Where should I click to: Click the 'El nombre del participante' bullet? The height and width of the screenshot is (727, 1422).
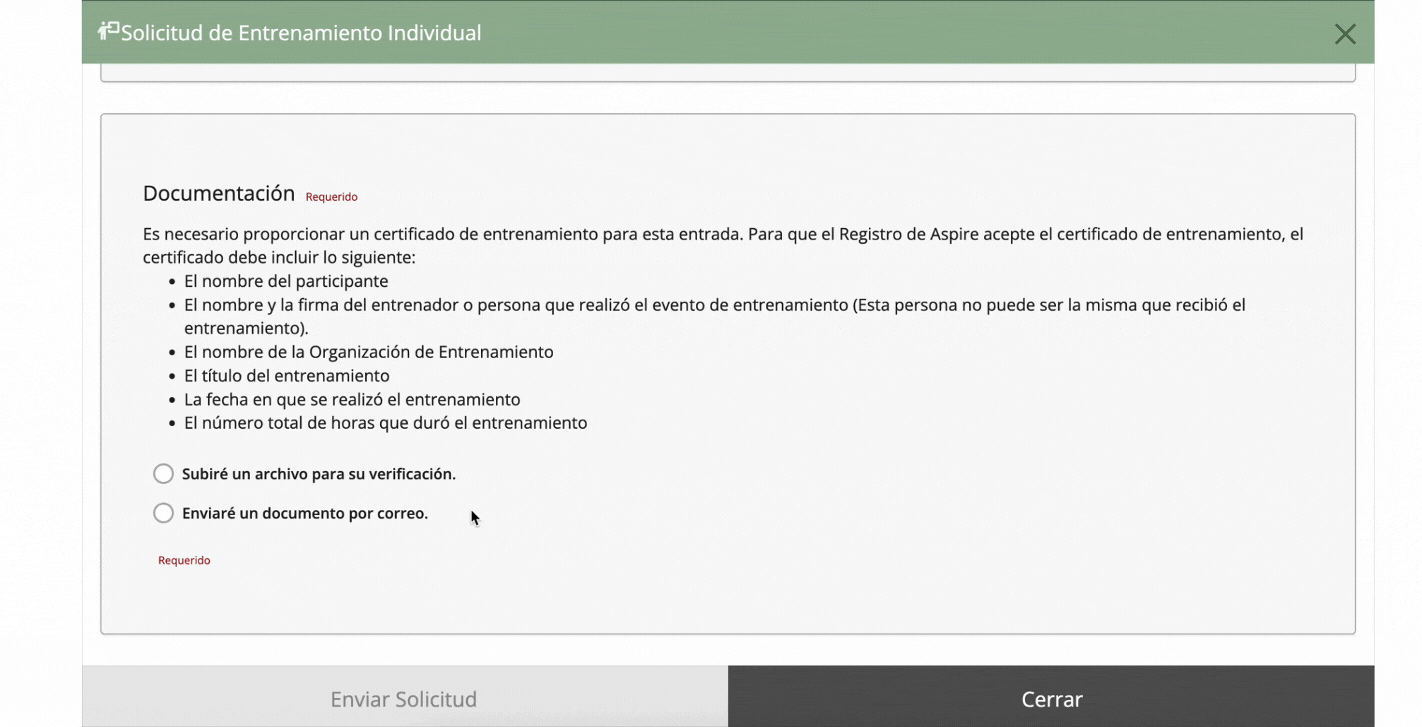pyautogui.click(x=286, y=282)
